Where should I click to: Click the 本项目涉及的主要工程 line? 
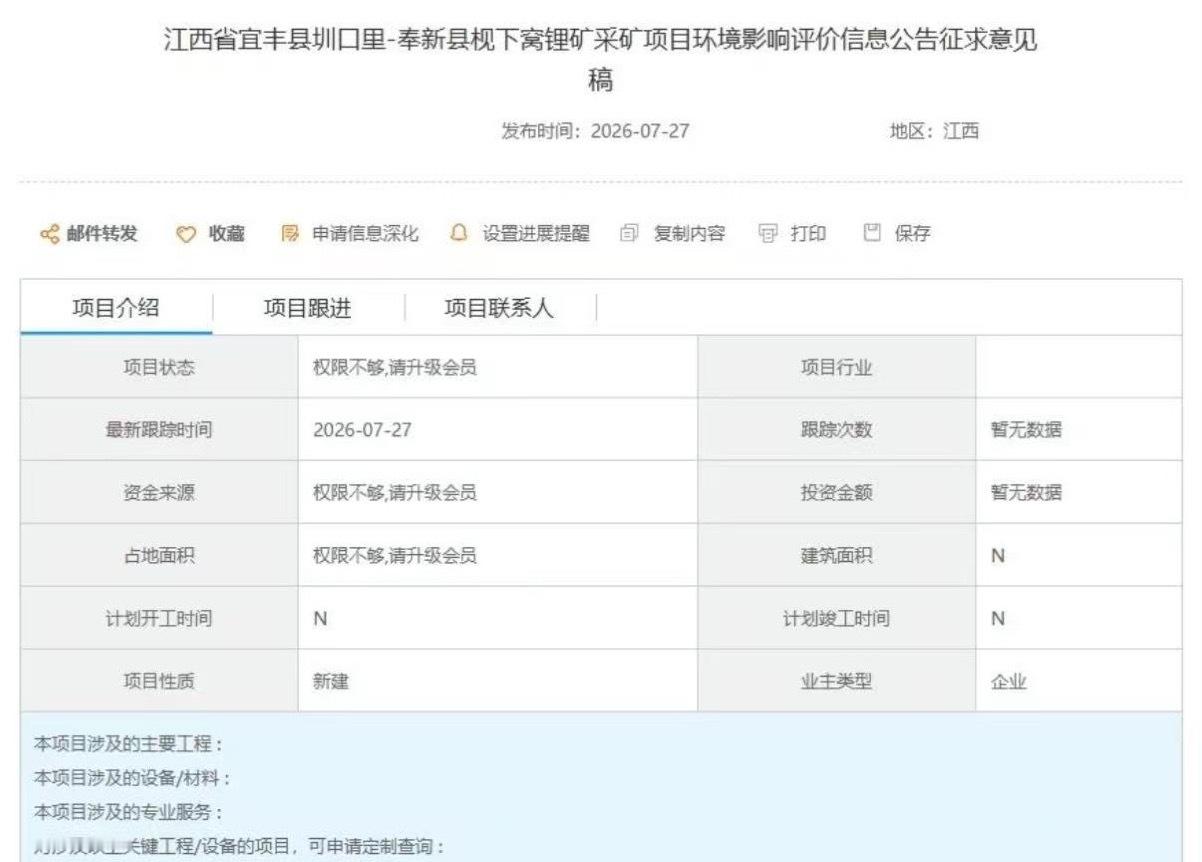pyautogui.click(x=129, y=745)
